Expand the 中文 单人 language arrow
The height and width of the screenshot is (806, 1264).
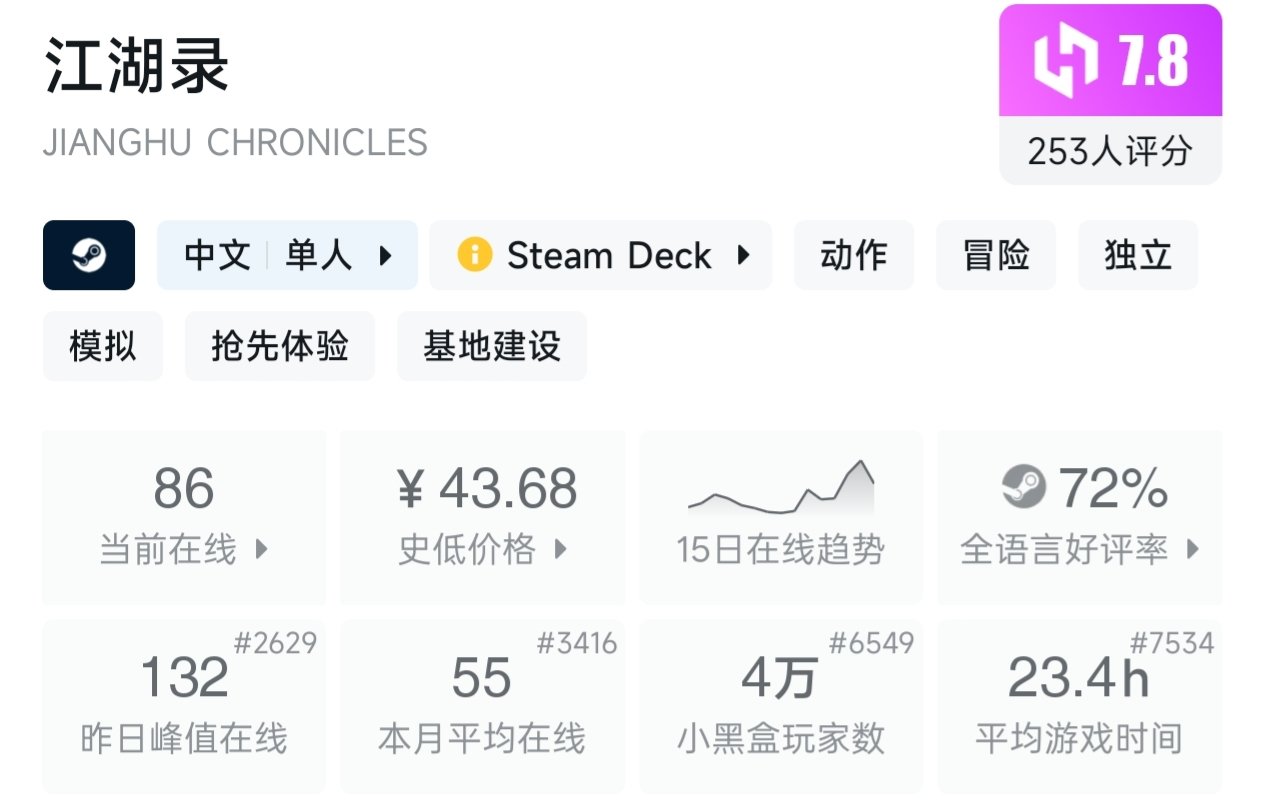(385, 256)
